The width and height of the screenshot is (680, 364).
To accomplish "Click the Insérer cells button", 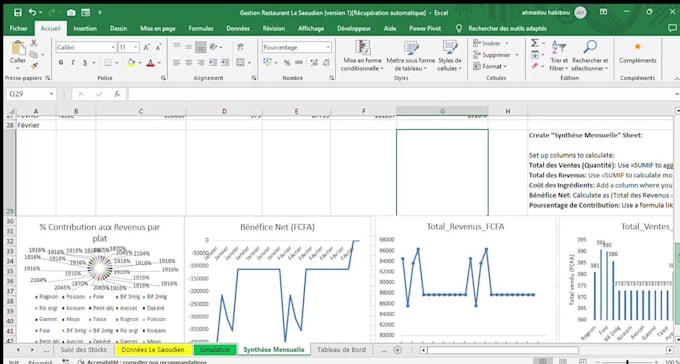I will coord(487,43).
